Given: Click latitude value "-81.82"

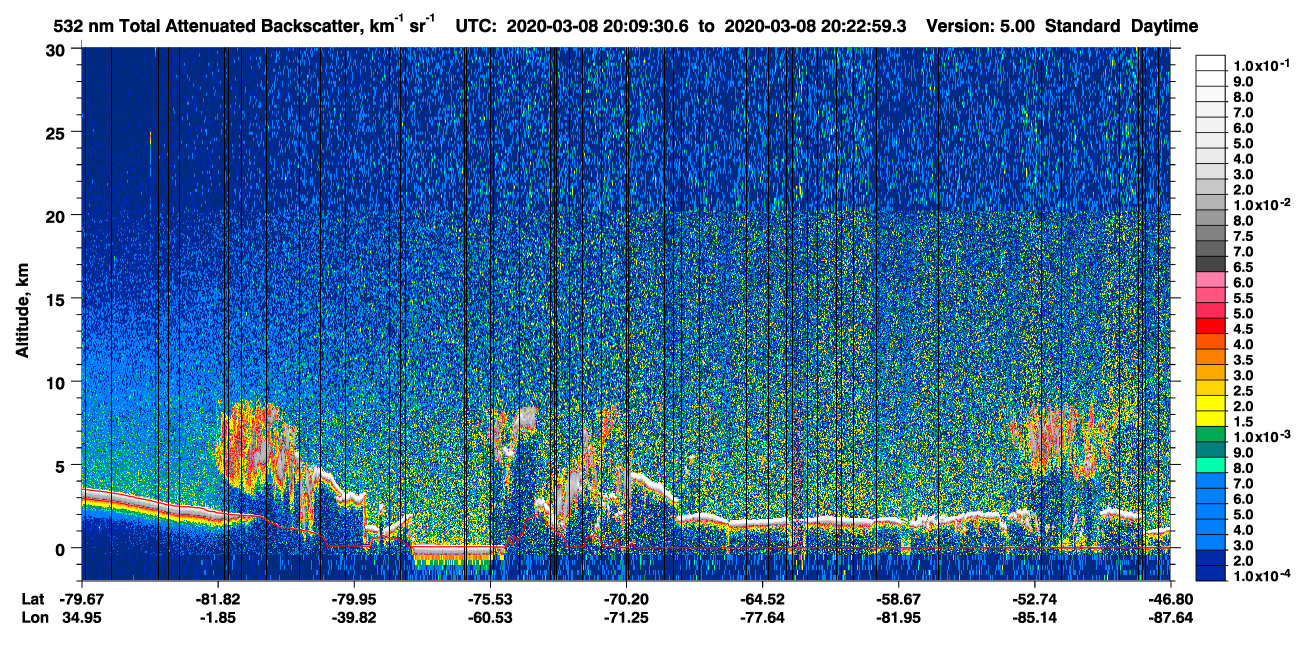Looking at the screenshot, I should (x=217, y=598).
